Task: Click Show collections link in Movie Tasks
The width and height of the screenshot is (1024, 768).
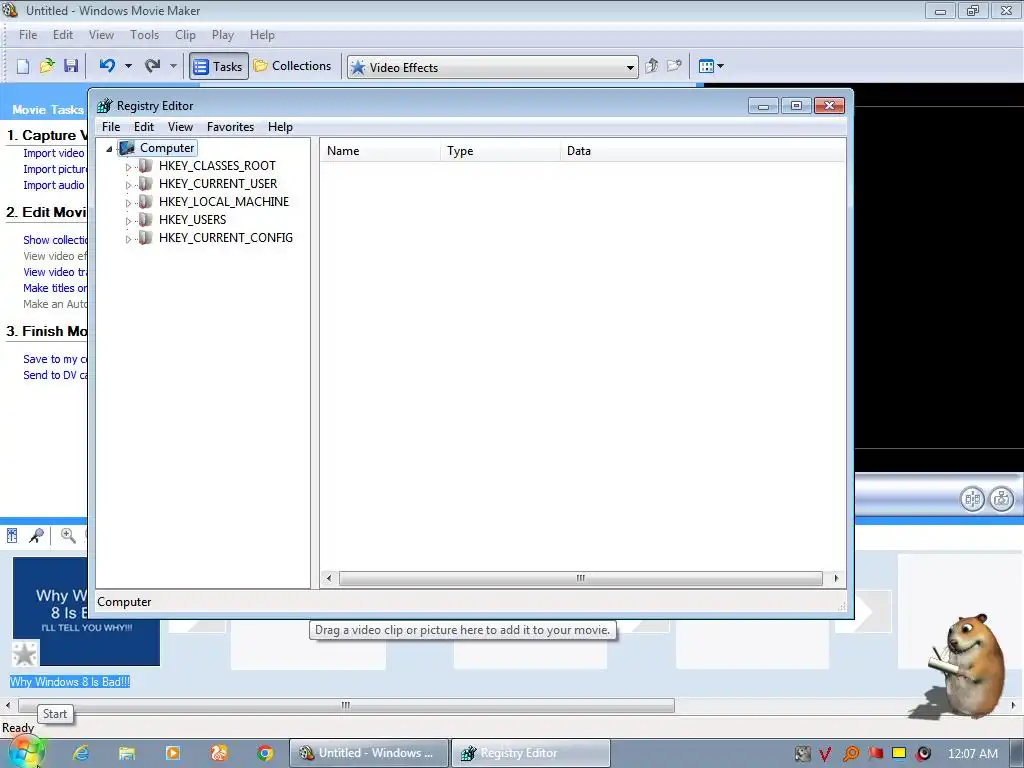Action: pos(55,240)
